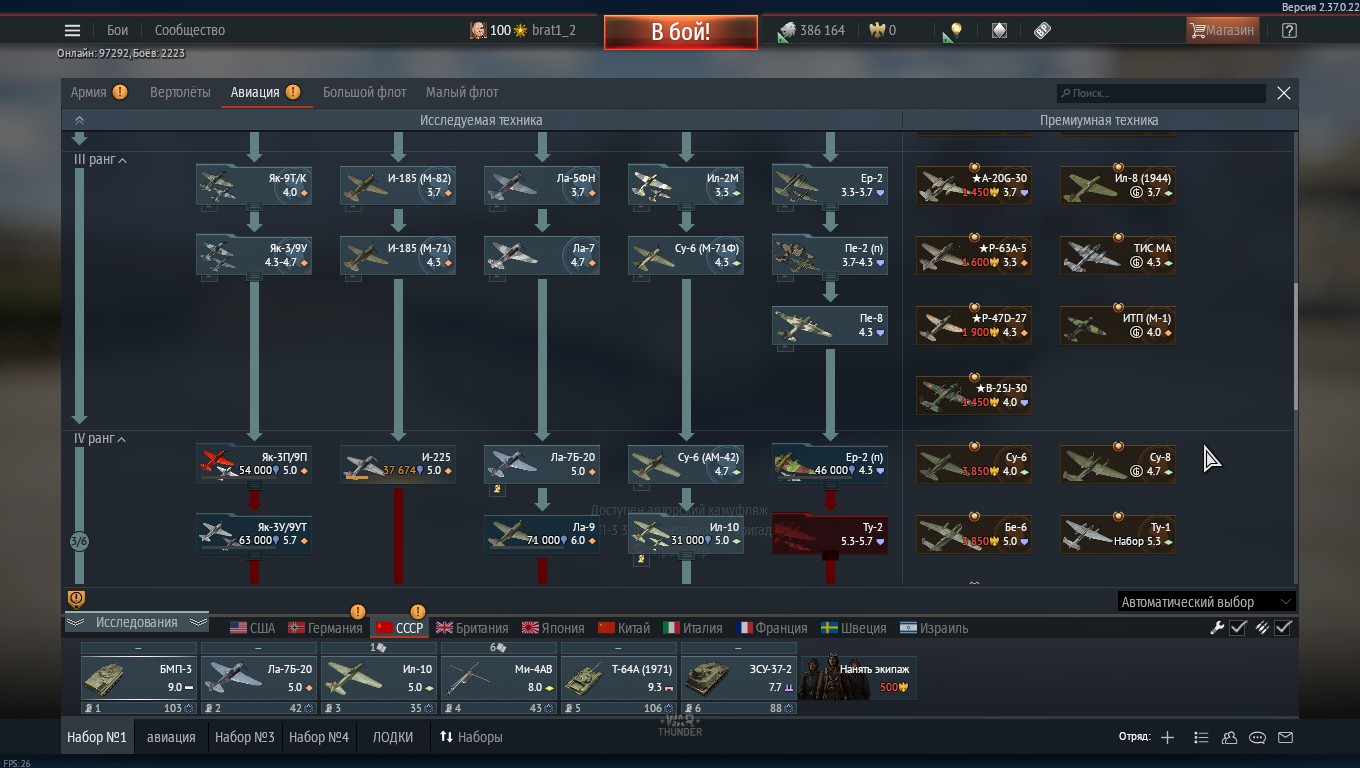Select the premium ★B-25J-30 aircraft
The width and height of the screenshot is (1360, 768).
coord(974,395)
